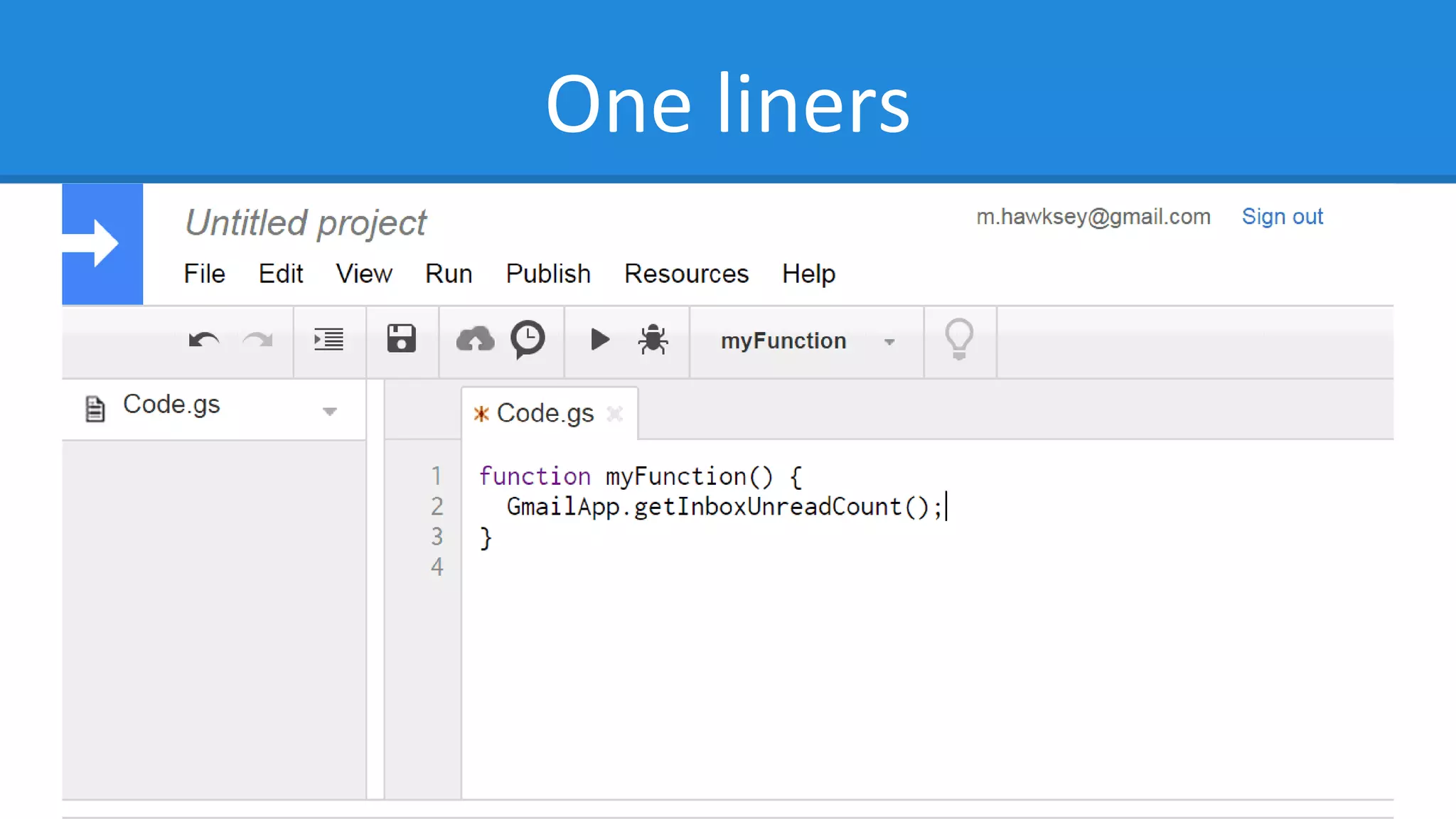1456x819 pixels.
Task: Open the Run menu
Action: coord(449,274)
